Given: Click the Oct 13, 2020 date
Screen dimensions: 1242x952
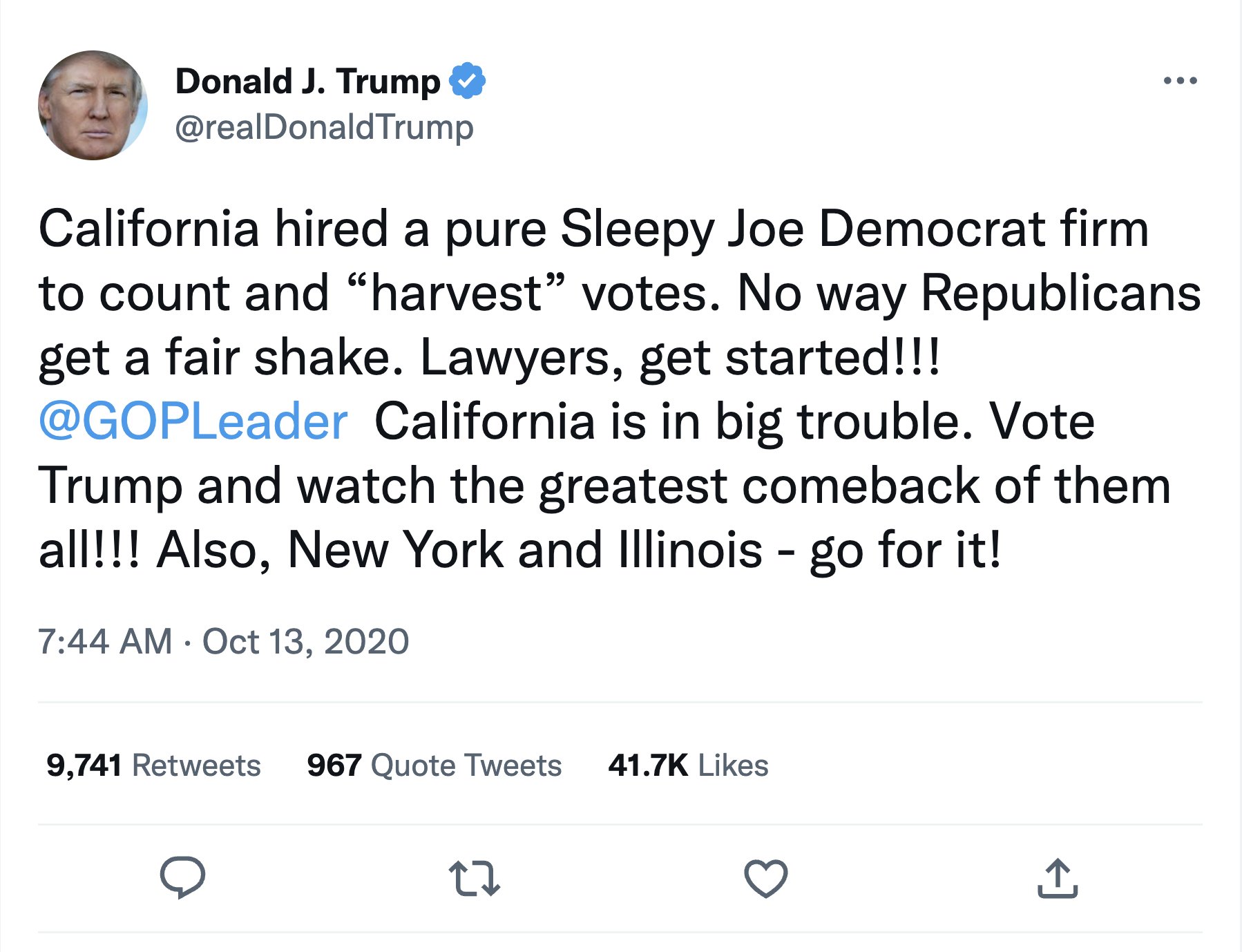Looking at the screenshot, I should click(305, 641).
